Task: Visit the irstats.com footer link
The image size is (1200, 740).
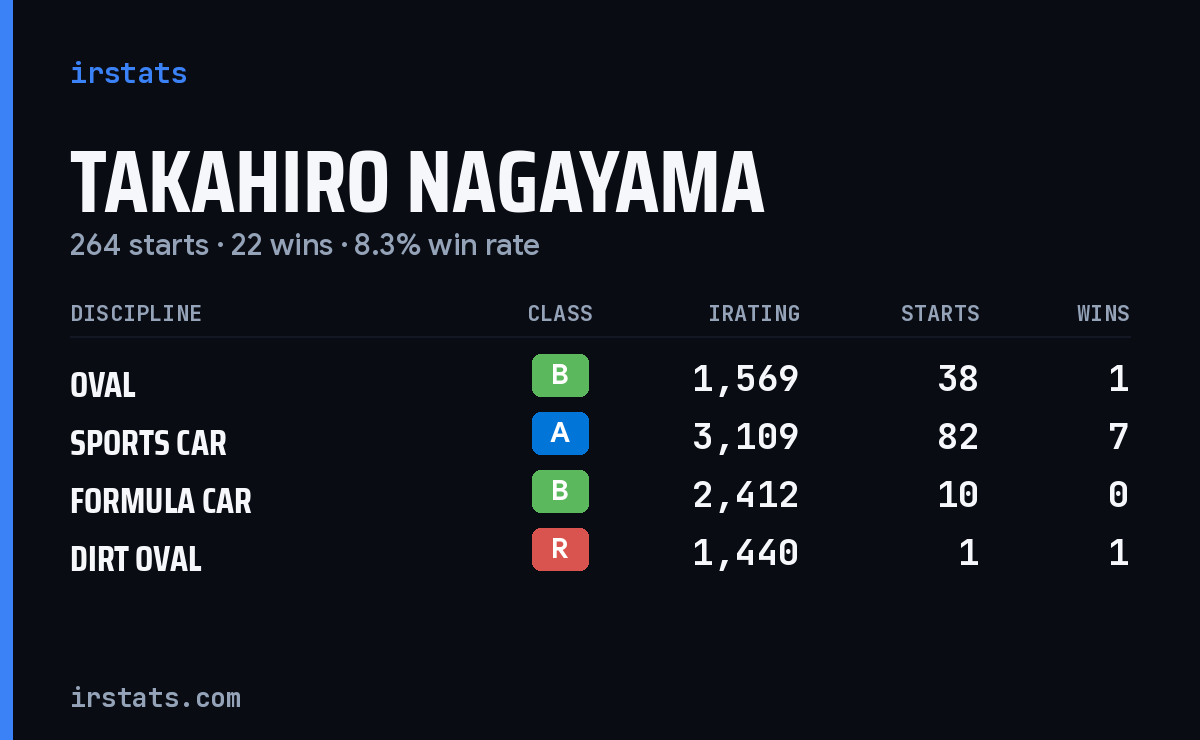Action: pyautogui.click(x=156, y=697)
